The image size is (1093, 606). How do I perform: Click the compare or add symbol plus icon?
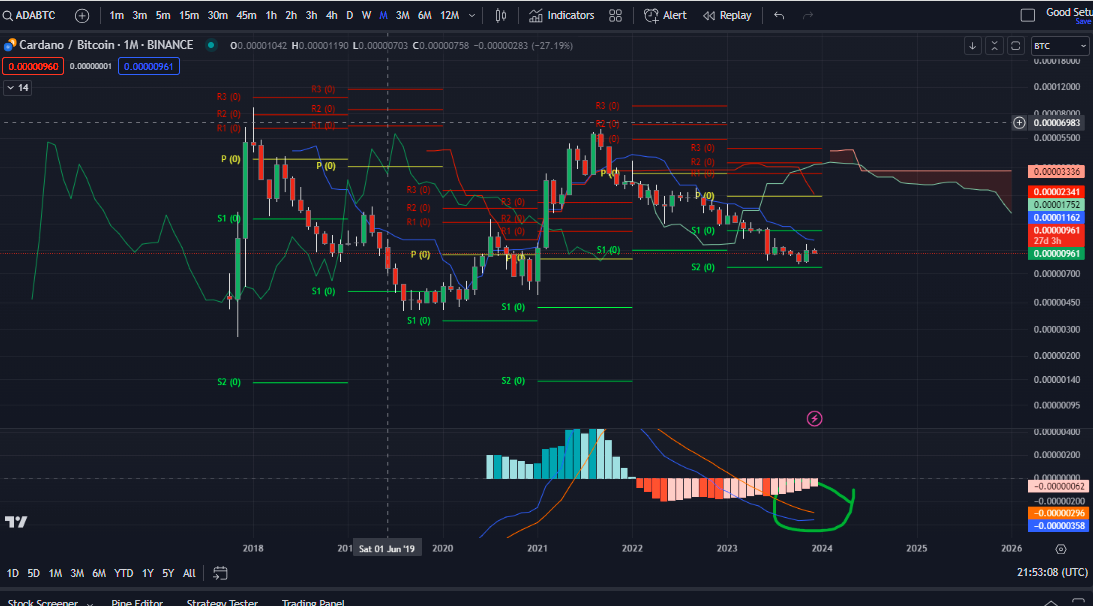tap(82, 16)
